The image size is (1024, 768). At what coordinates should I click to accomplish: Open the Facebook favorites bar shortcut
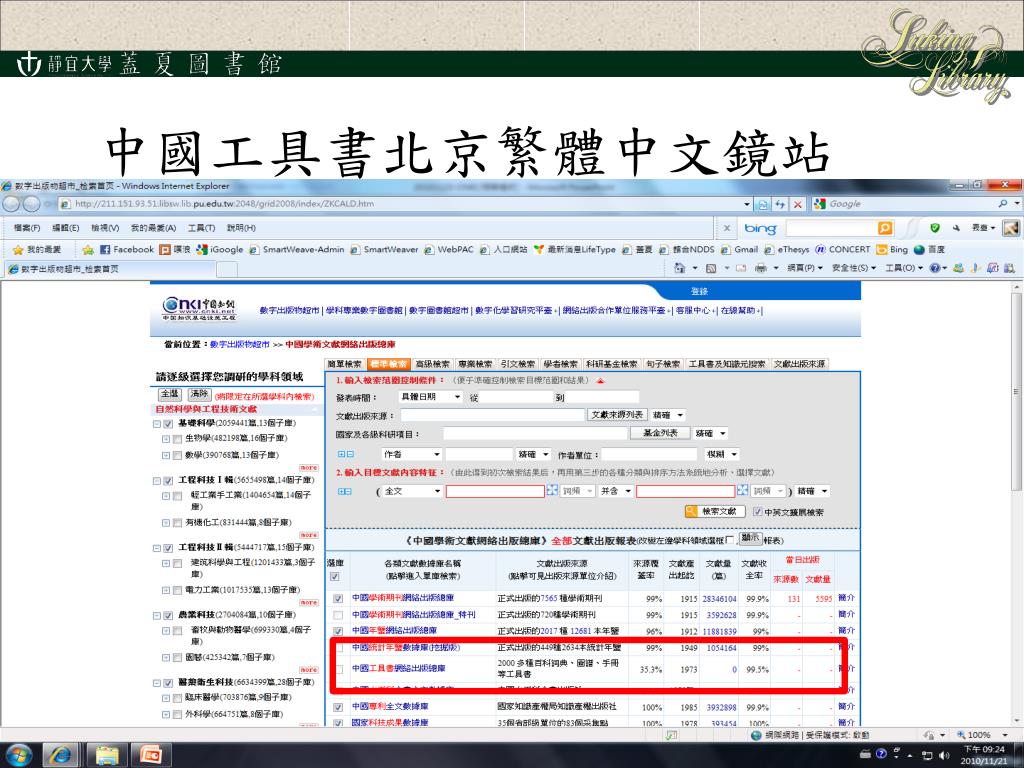[x=127, y=249]
